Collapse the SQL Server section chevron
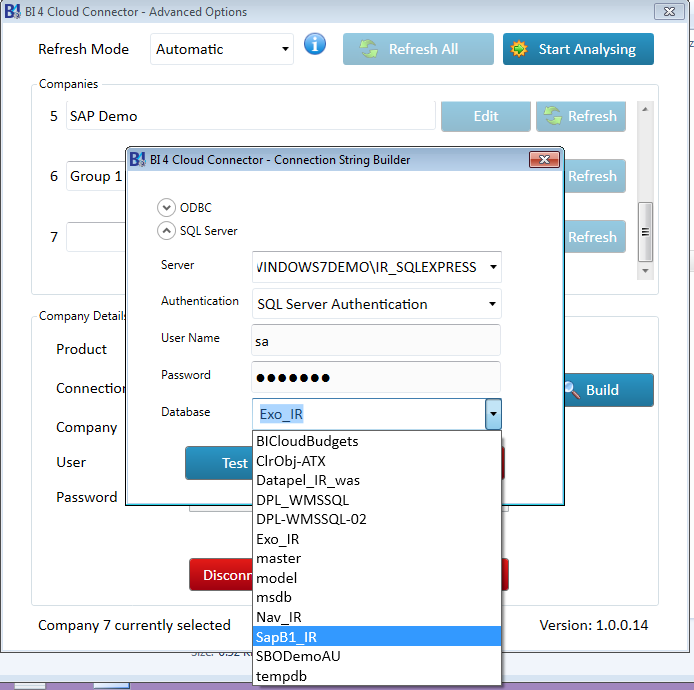This screenshot has height=690, width=694. [x=166, y=231]
